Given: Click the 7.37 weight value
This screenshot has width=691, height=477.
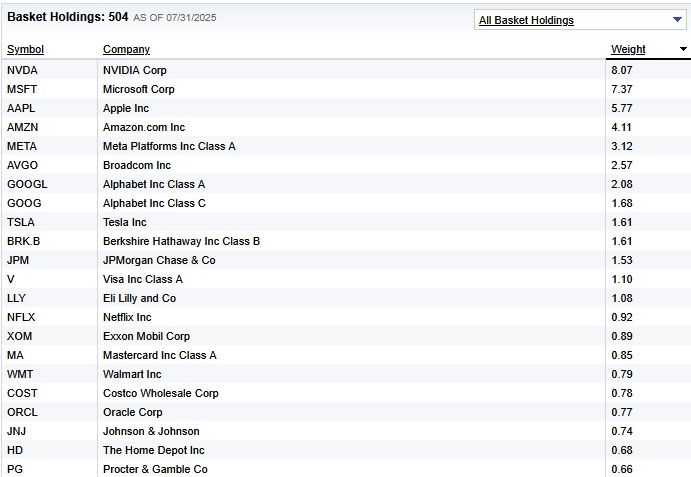Looking at the screenshot, I should [622, 89].
